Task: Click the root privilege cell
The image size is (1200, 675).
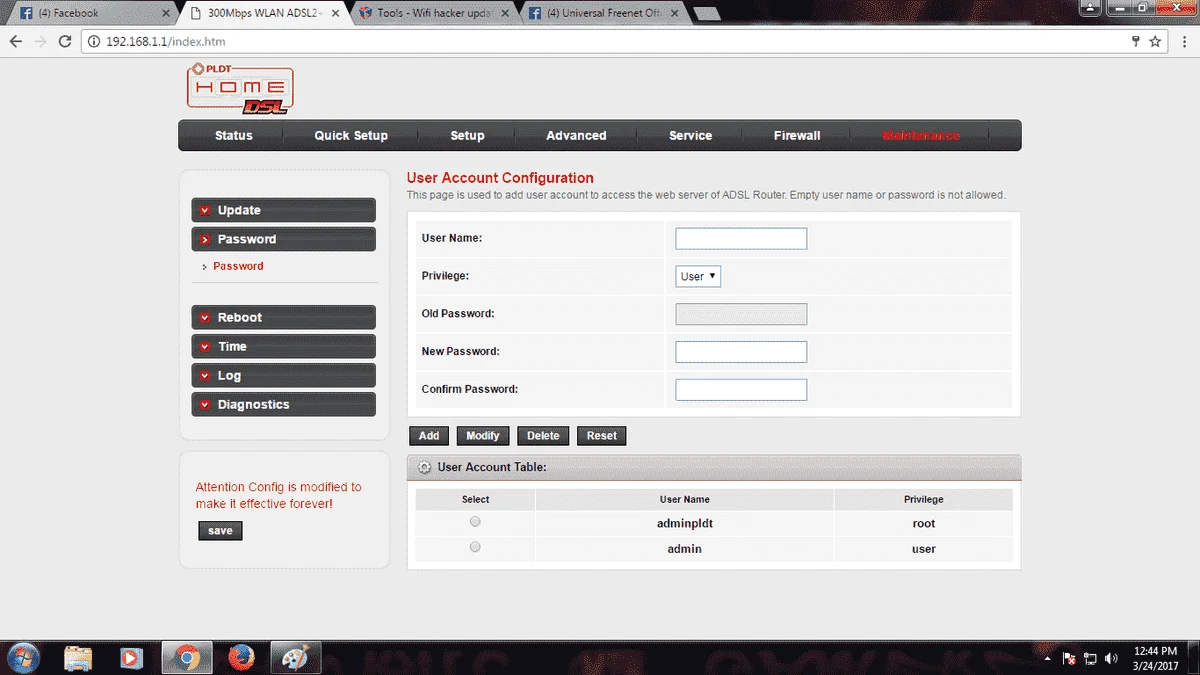Action: [923, 523]
